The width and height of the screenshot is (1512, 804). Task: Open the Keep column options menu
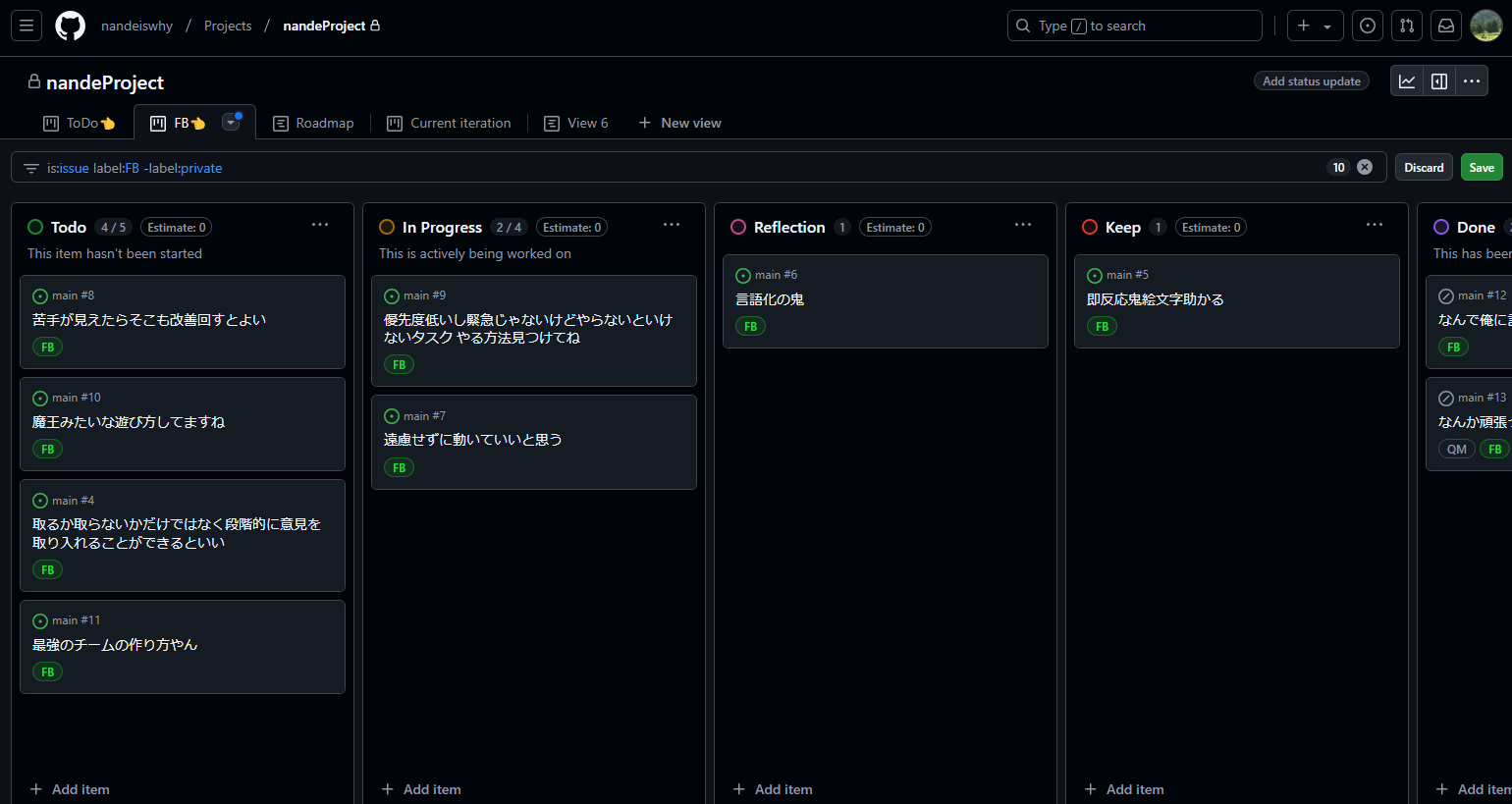(1375, 225)
